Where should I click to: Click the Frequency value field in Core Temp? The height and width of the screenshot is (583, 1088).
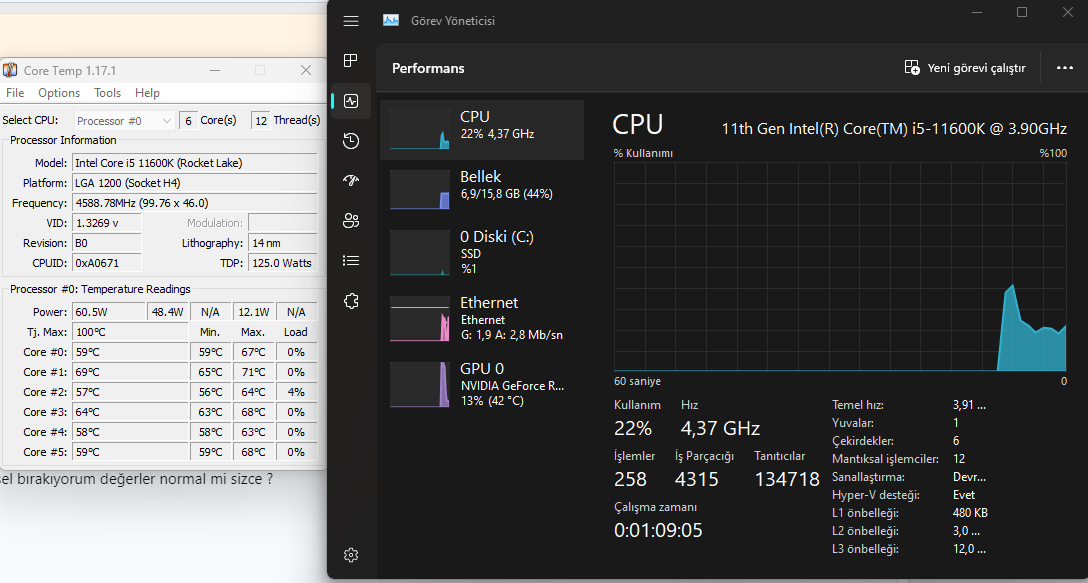pyautogui.click(x=195, y=203)
